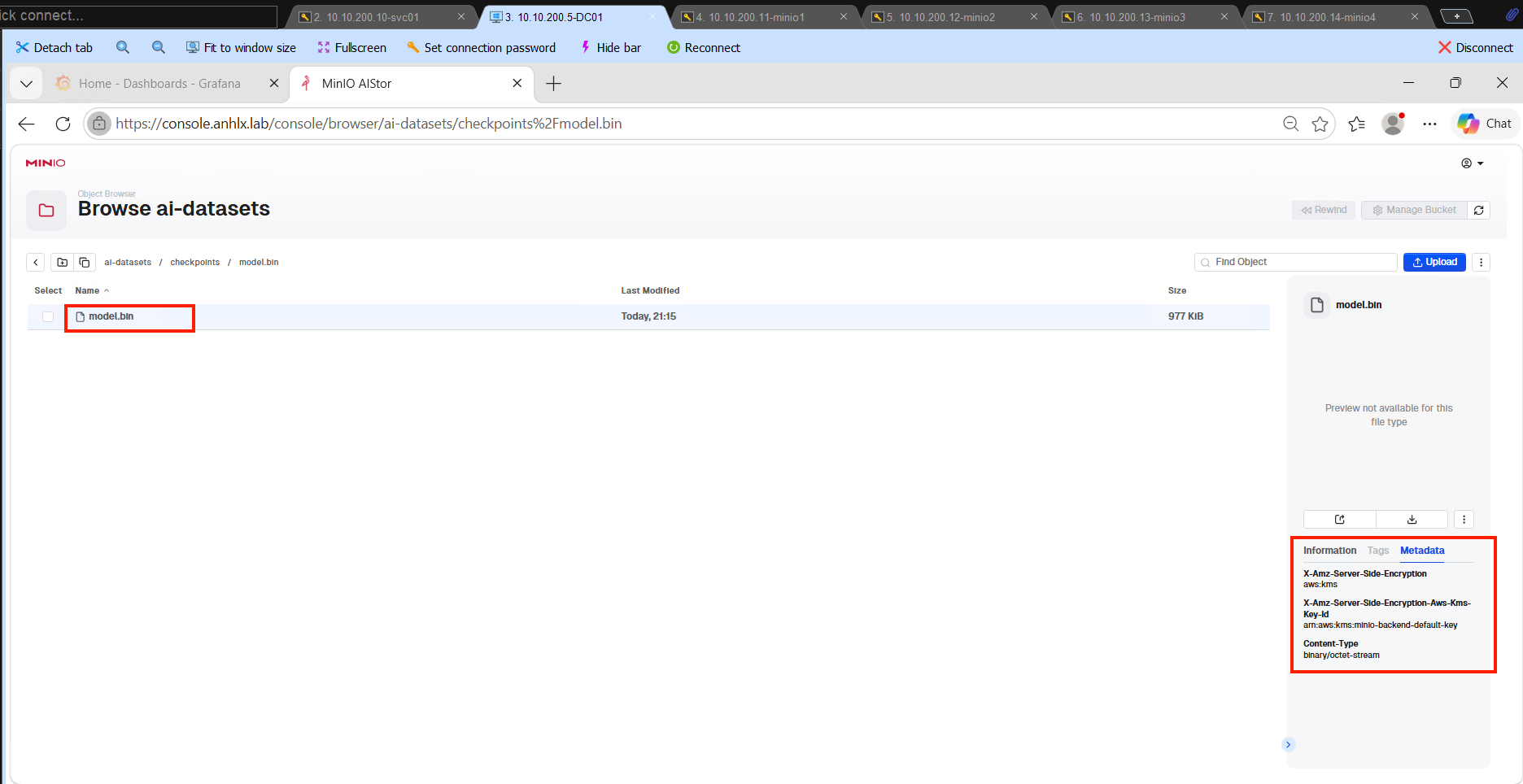Click the 977 KiB size value
Viewport: 1523px width, 784px height.
(1185, 316)
